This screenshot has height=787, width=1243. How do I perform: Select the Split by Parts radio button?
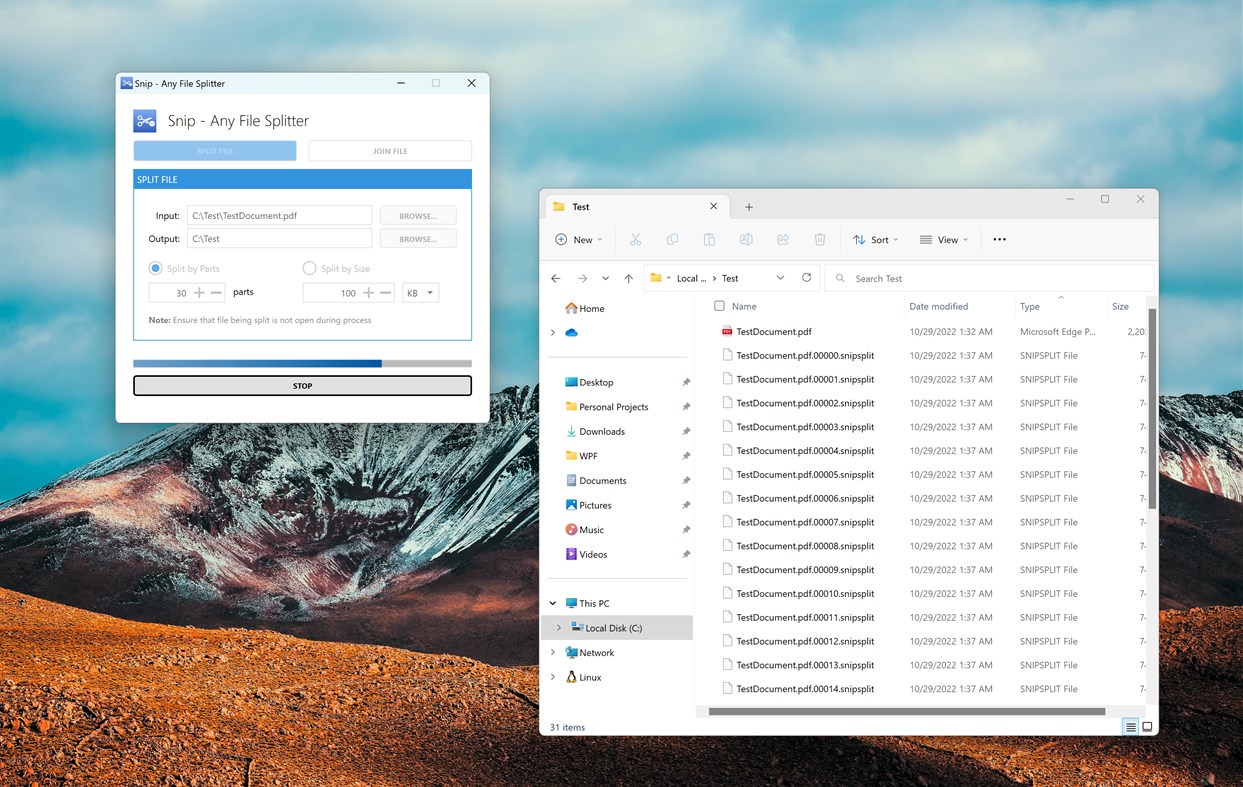(155, 268)
